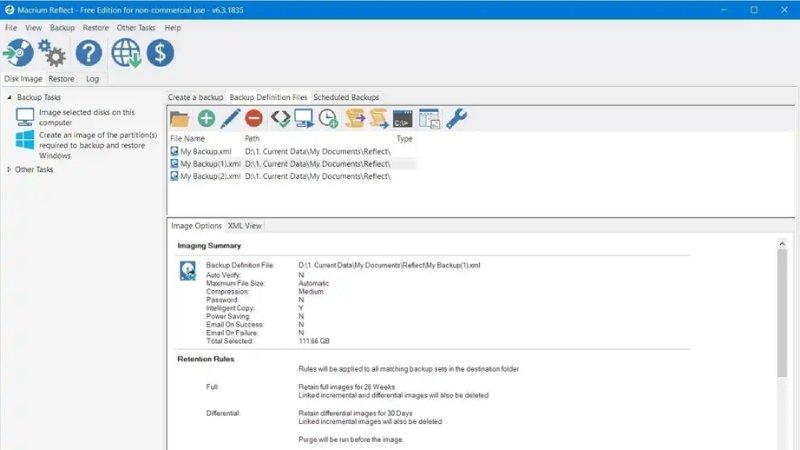Click Retain full images for 26 Weeks text
The height and width of the screenshot is (450, 800).
[x=346, y=387]
